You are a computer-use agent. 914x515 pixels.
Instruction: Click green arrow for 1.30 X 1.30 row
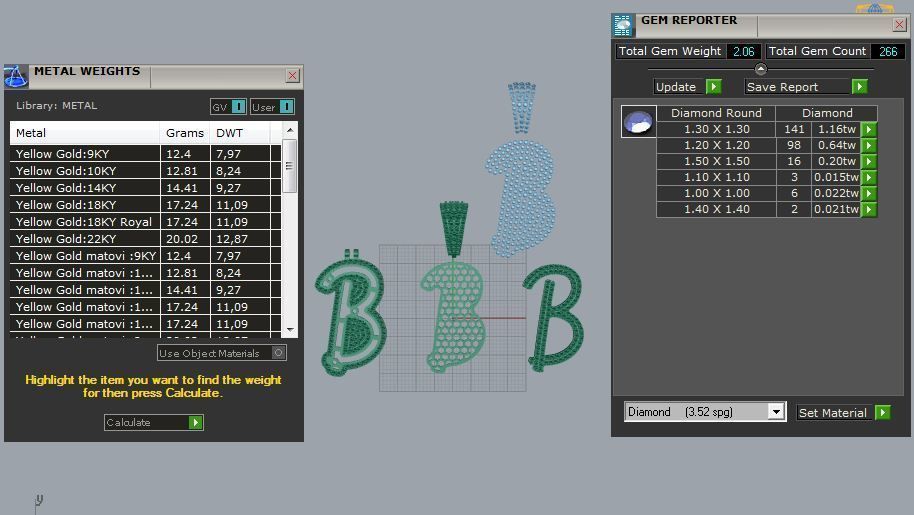point(869,129)
